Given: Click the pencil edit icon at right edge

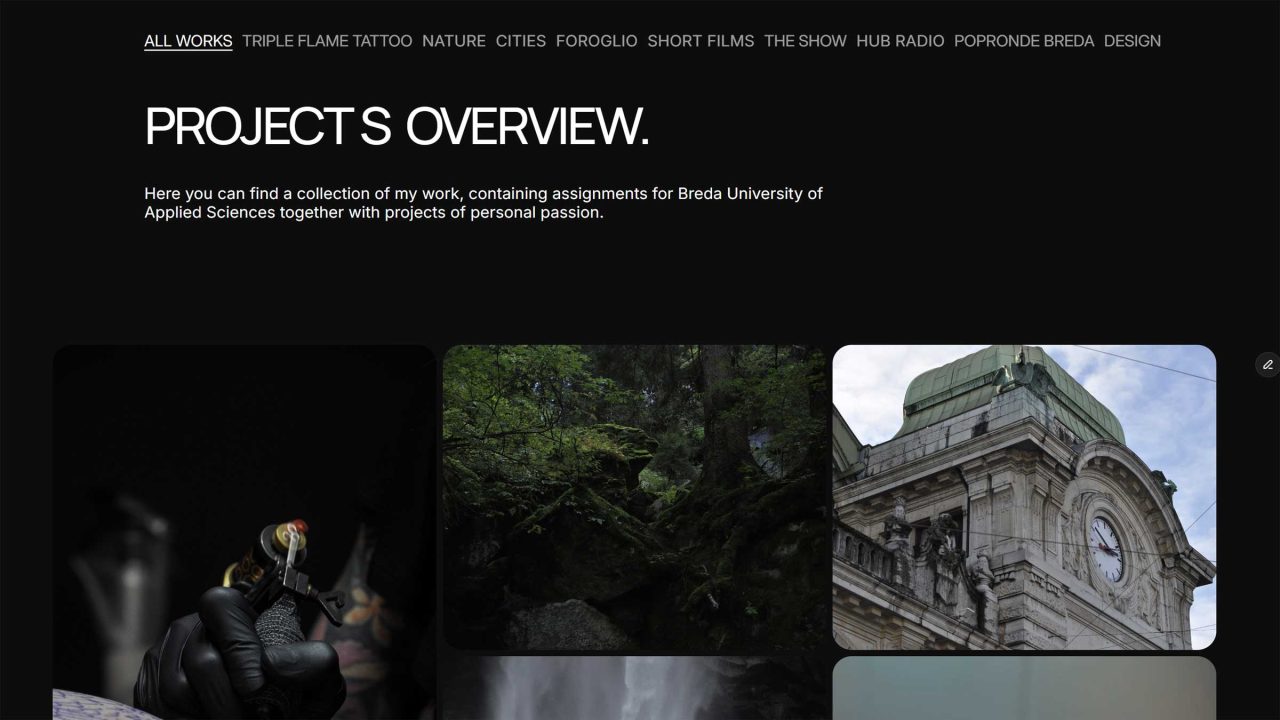Looking at the screenshot, I should pos(1267,365).
